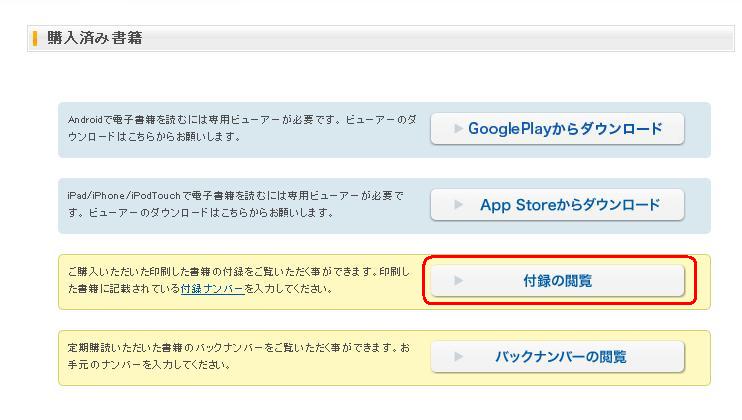Screen dimensions: 742x420
Task: Select the iPad/iPhone/iPodTouch description text
Action: [236, 204]
